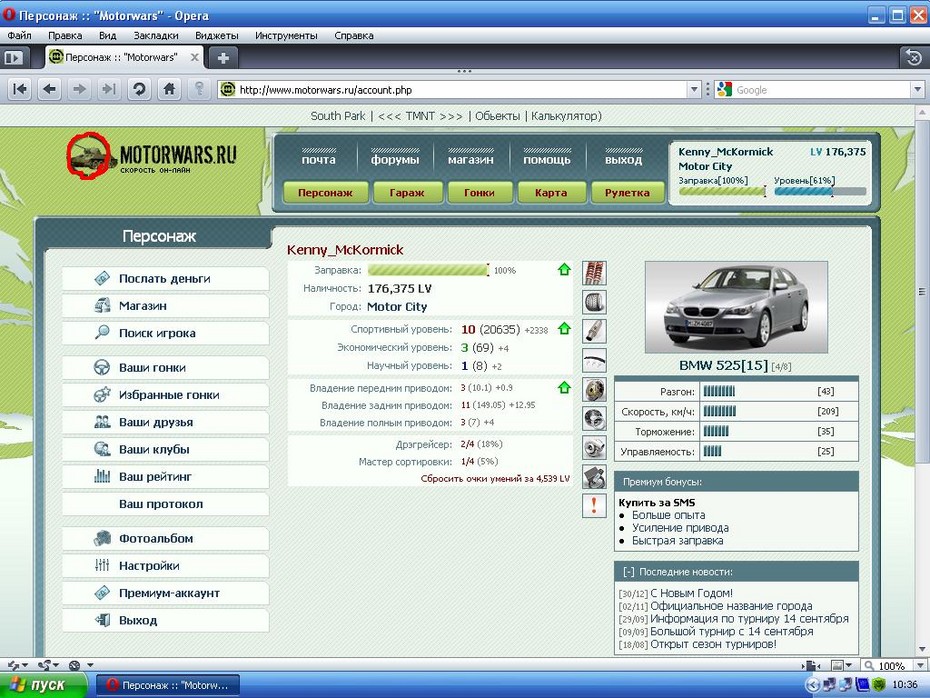Image resolution: width=930 pixels, height=698 pixels.
Task: Click Opera Rewind navigation button
Action: 20,90
